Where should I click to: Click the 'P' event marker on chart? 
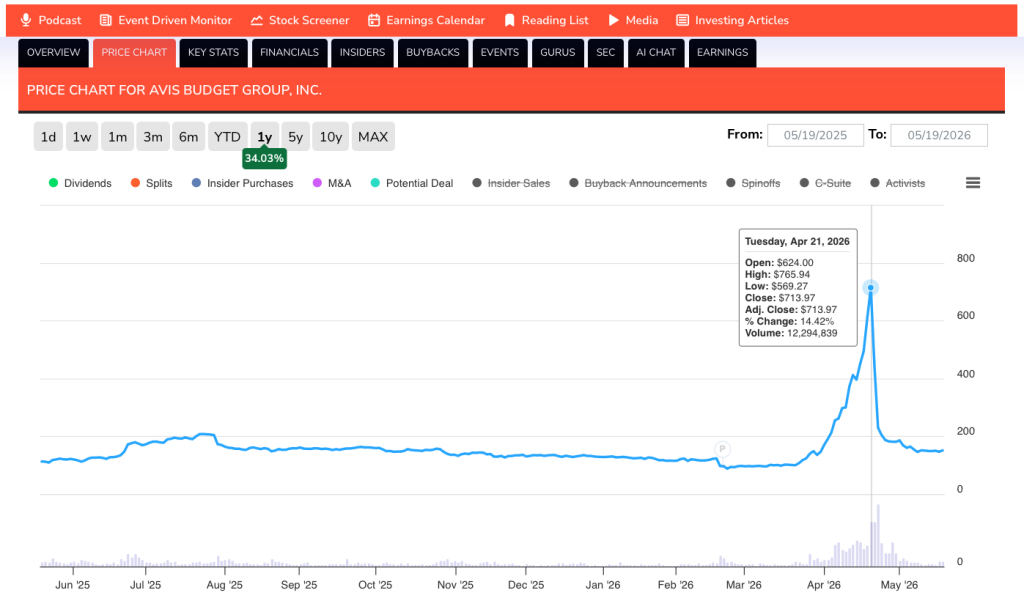[x=722, y=449]
